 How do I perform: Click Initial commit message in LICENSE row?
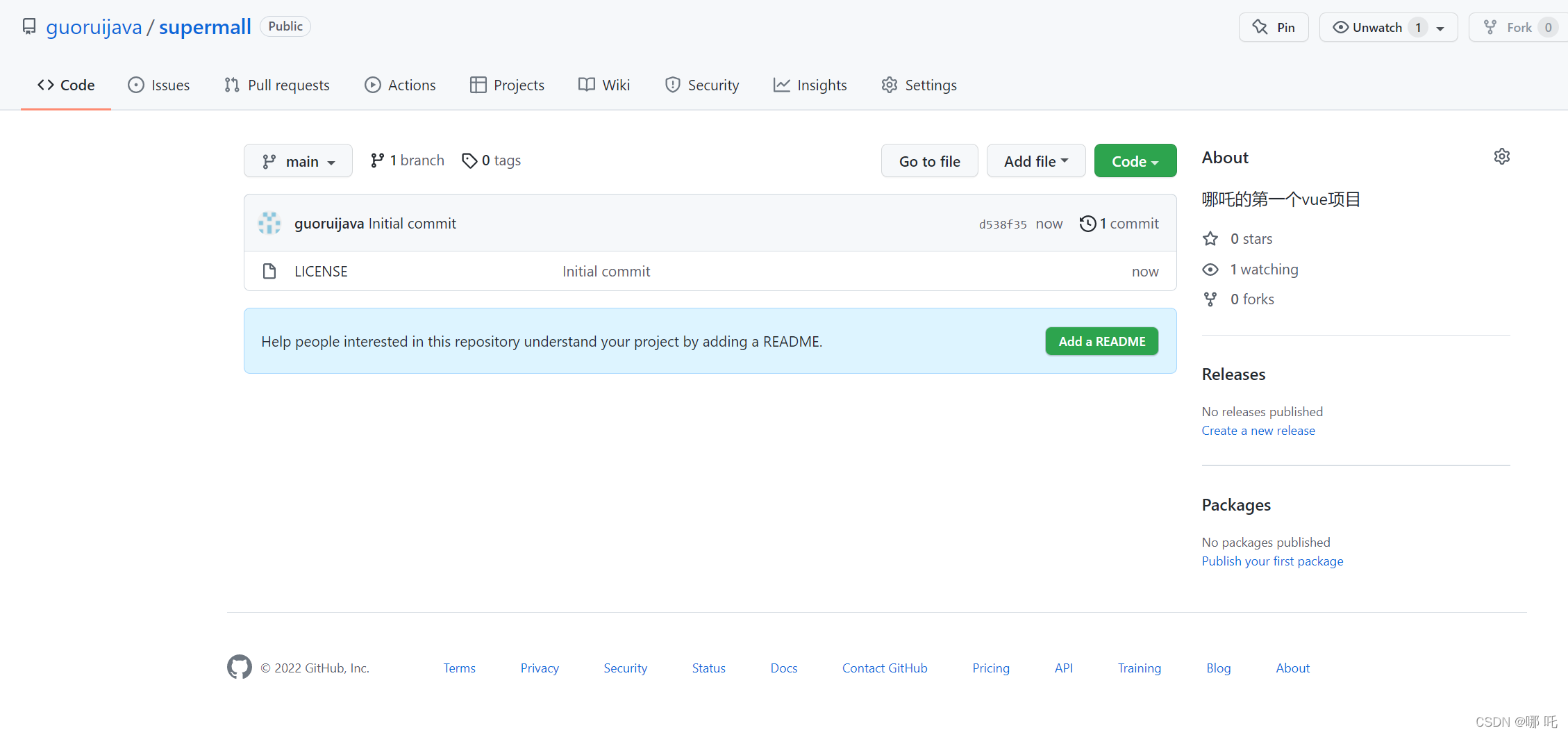606,271
